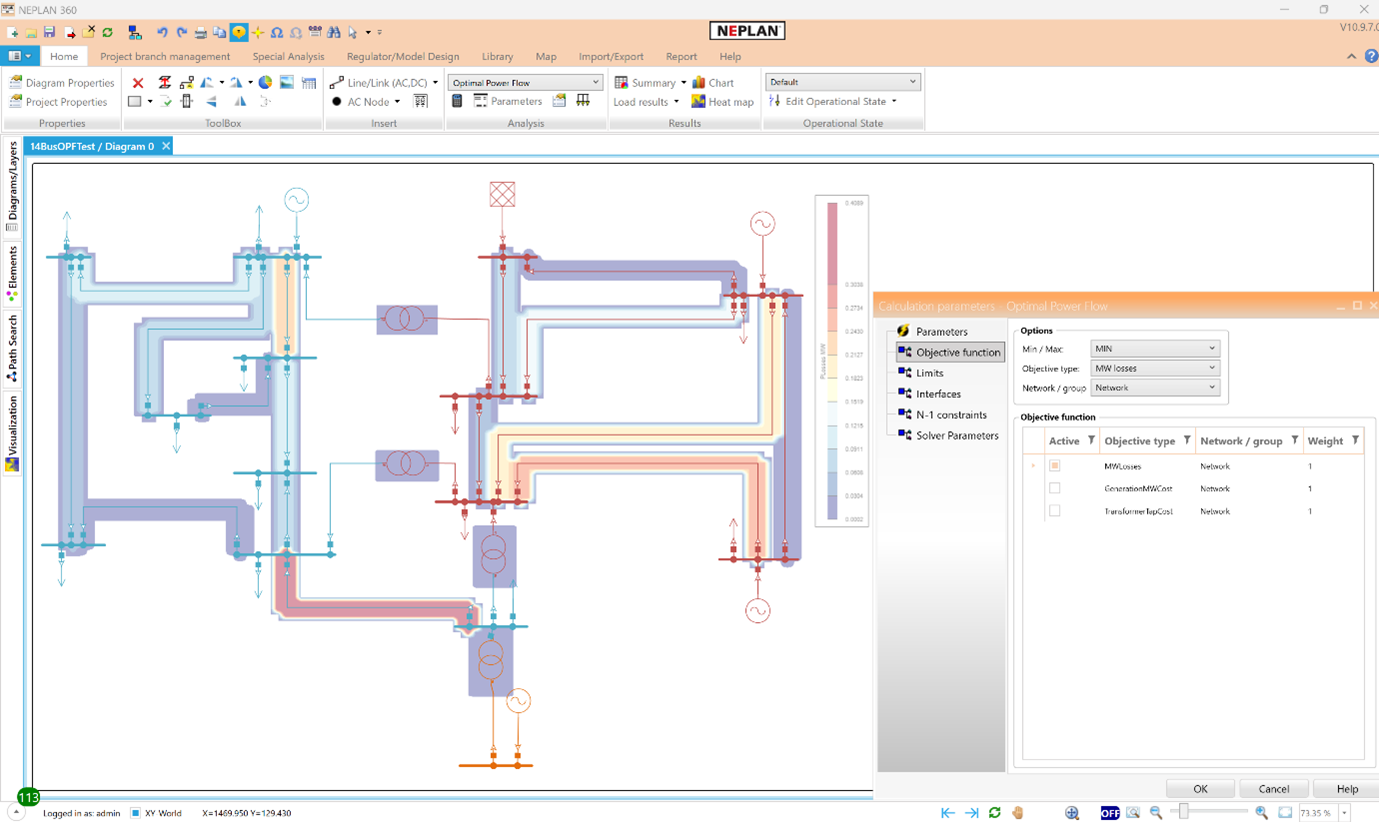Click the red X delete tool in ToolBox
This screenshot has height=822, width=1379.
click(x=138, y=83)
